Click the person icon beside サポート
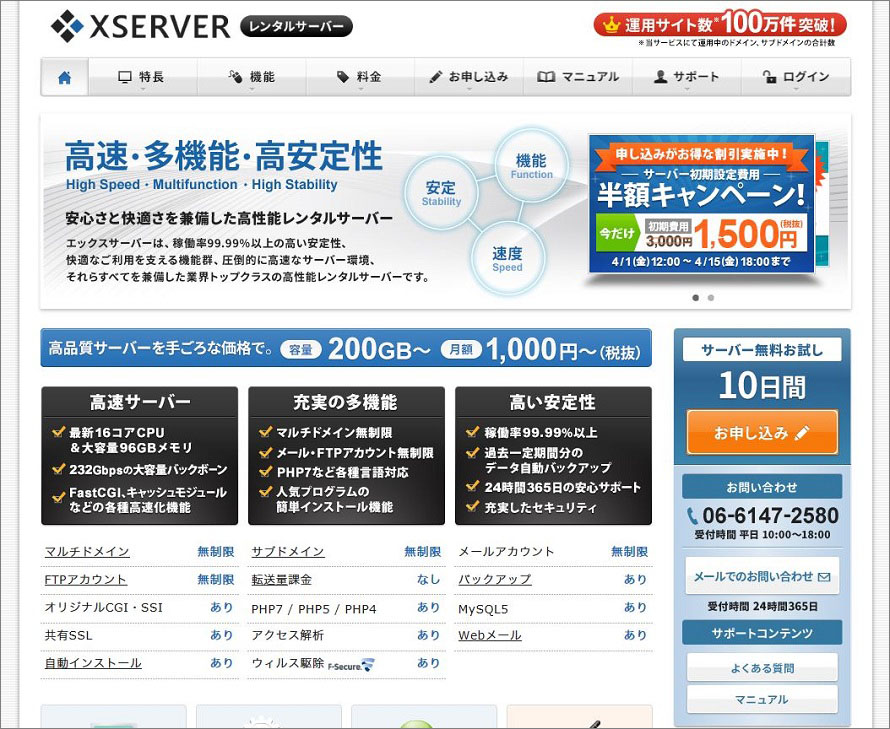The width and height of the screenshot is (890, 729). click(660, 77)
